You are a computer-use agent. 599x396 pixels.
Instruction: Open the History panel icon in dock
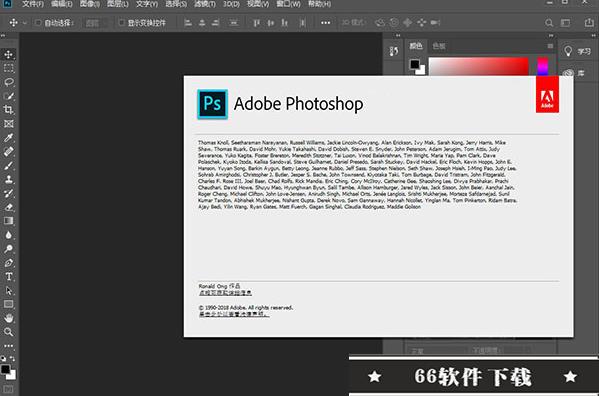(393, 51)
